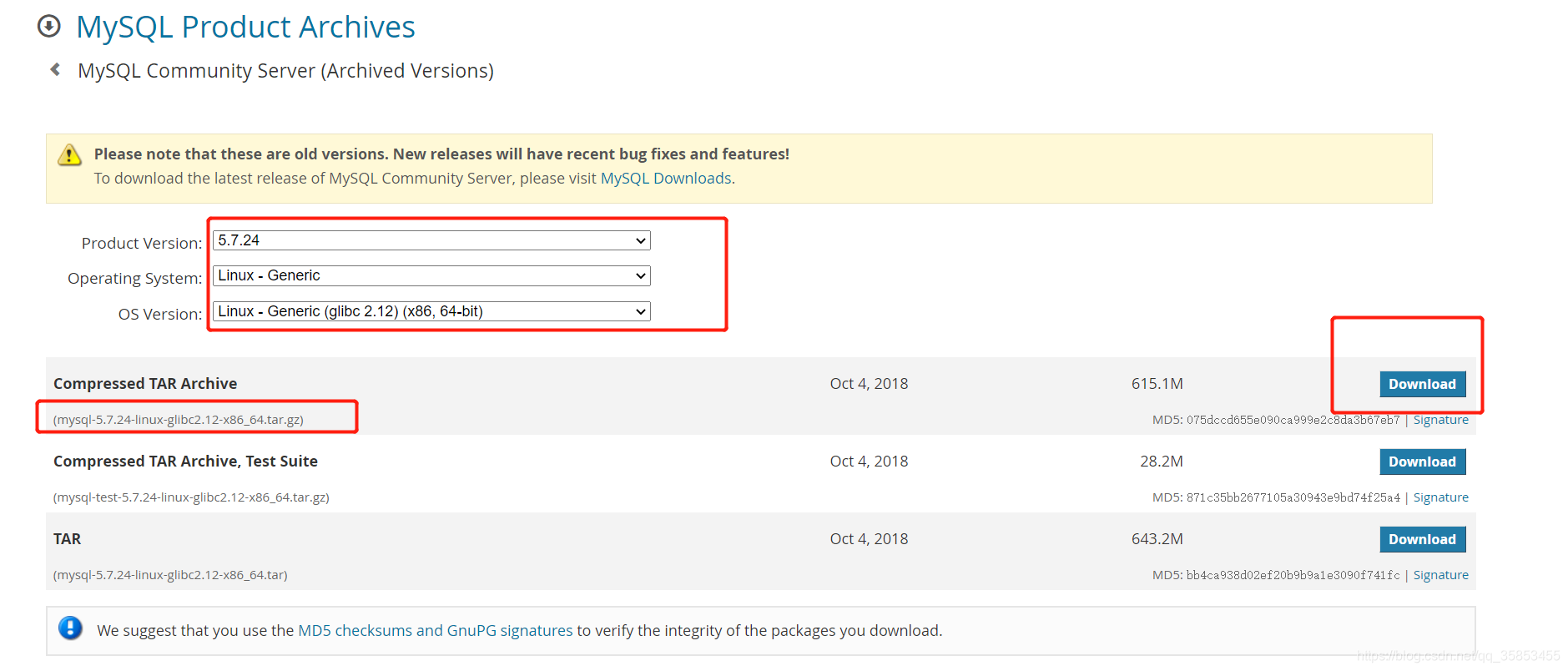Image resolution: width=1568 pixels, height=671 pixels.
Task: Click Oct 4, 2018 date in TAR row
Action: [869, 539]
